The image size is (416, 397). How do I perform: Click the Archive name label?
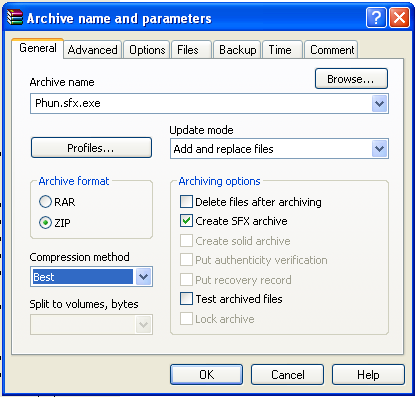click(x=62, y=82)
